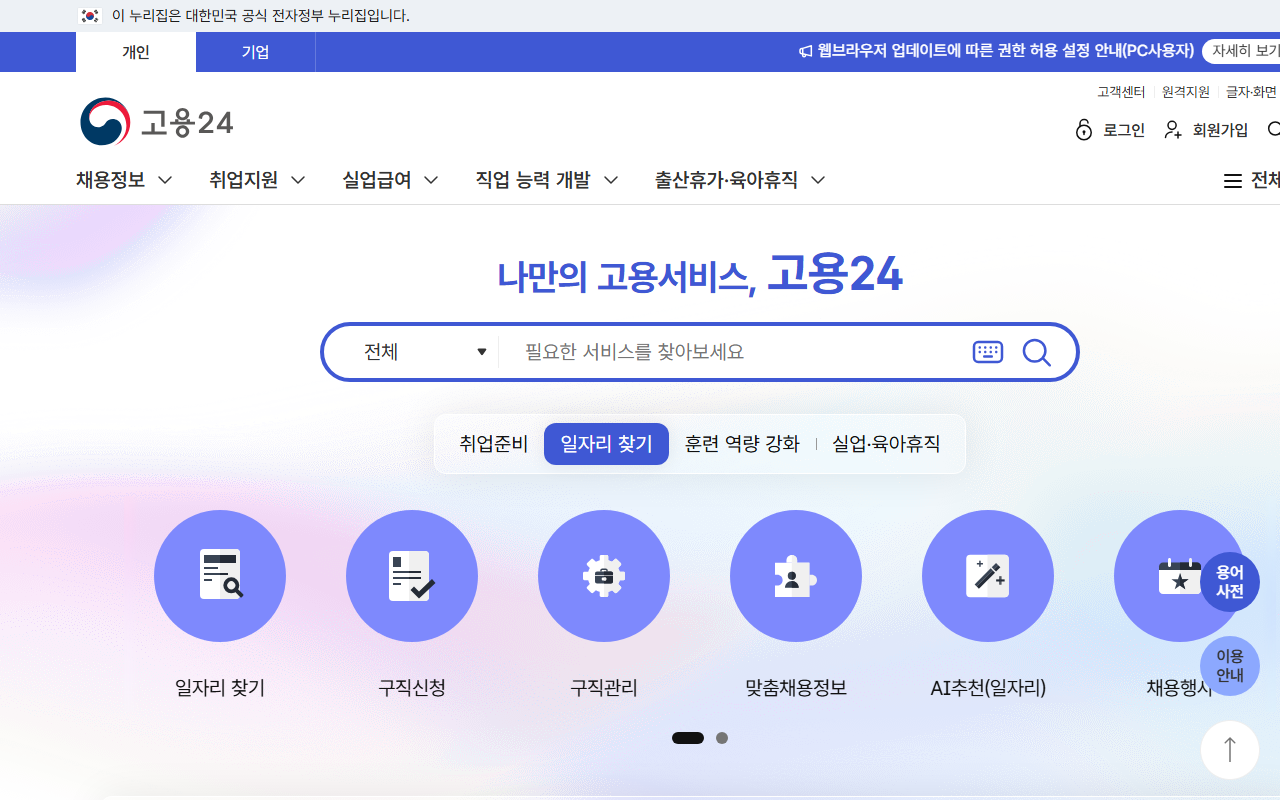This screenshot has height=800, width=1280.
Task: Click the 회원가입 signup link
Action: 1219,130
